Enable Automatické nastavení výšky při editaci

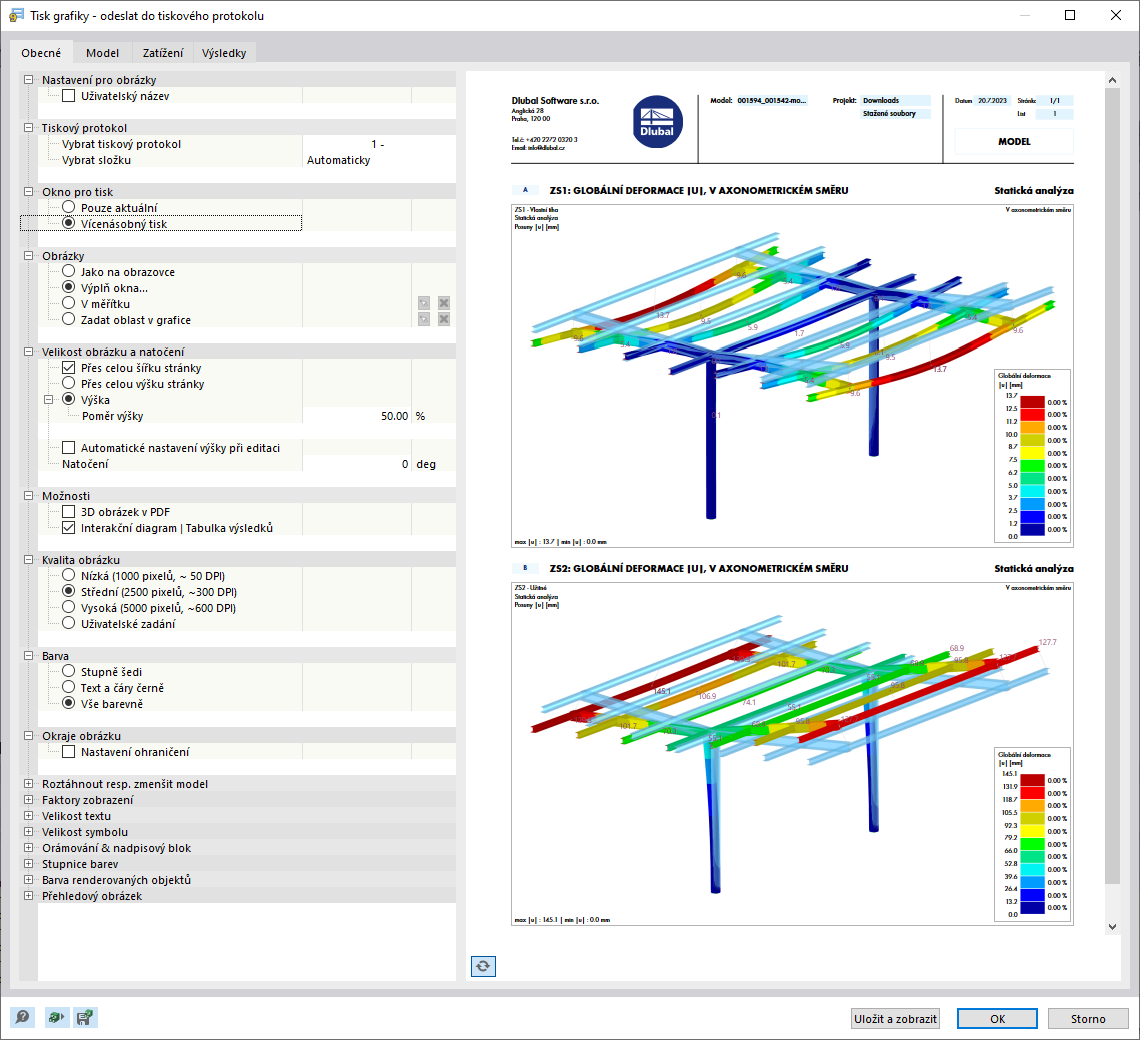coord(68,447)
